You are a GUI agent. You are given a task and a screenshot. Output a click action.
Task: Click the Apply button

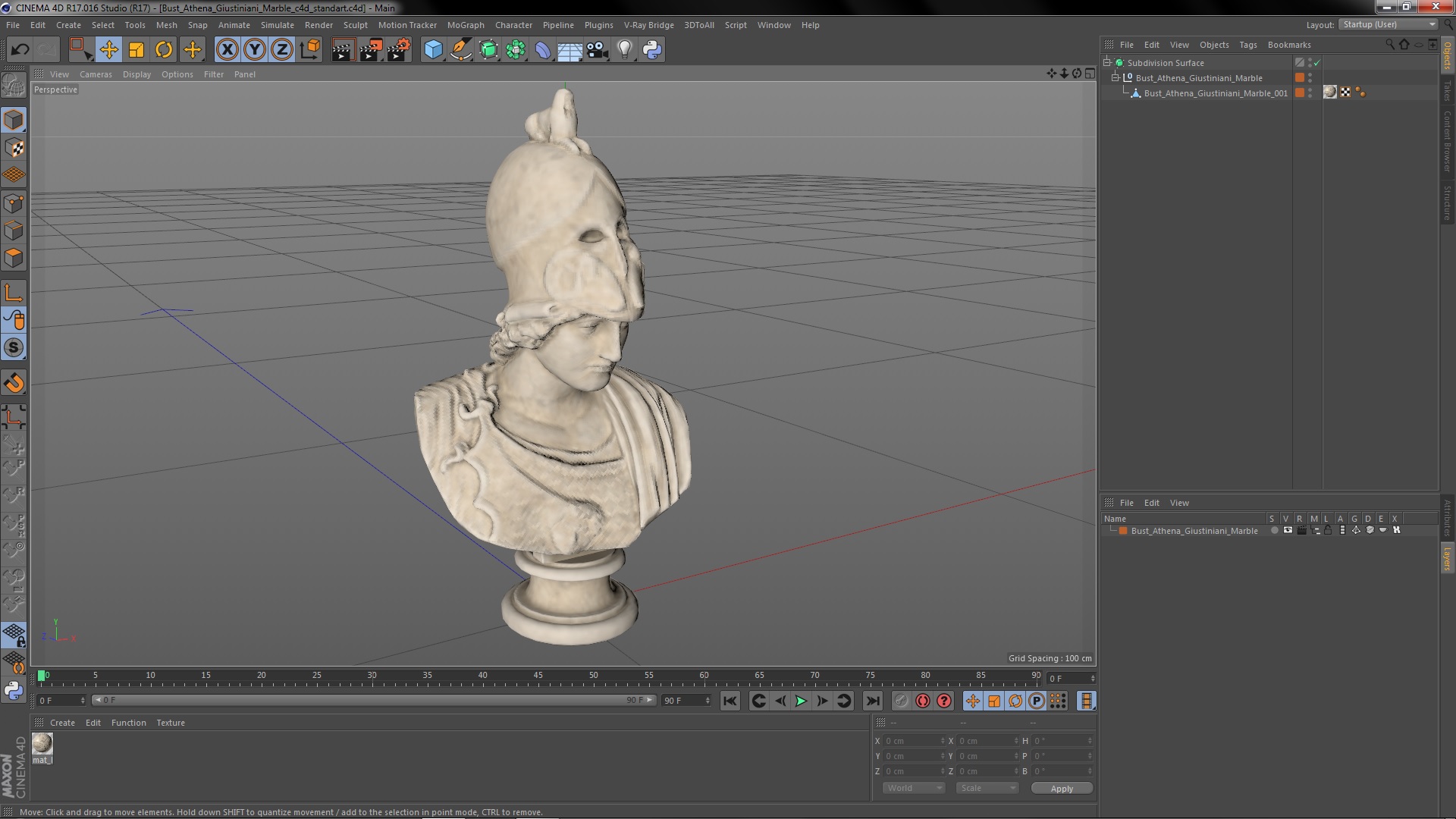coord(1062,789)
